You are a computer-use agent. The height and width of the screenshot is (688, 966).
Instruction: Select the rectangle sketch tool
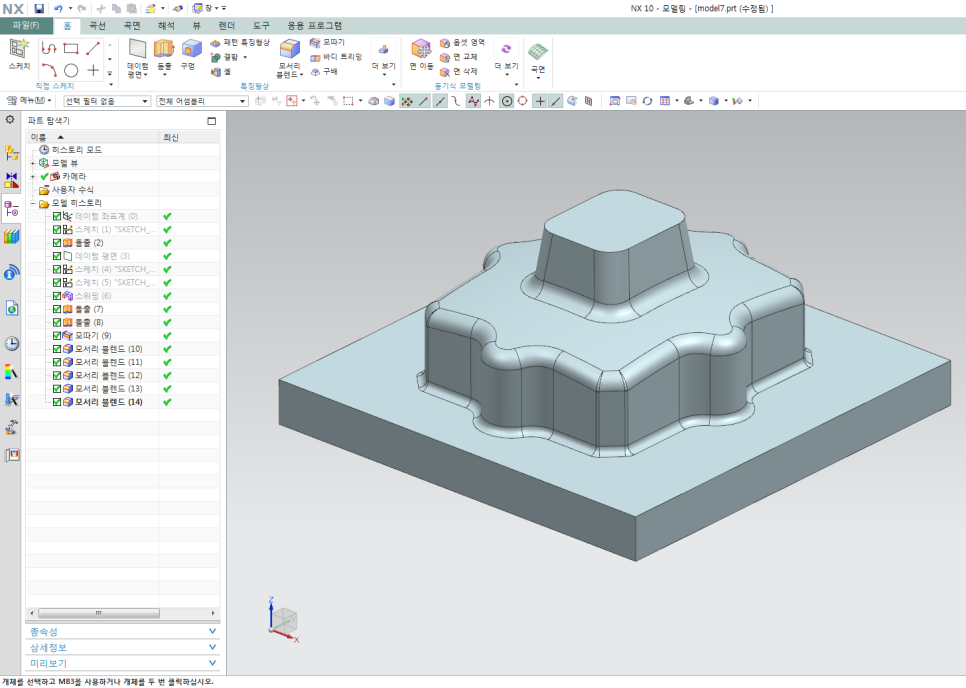pyautogui.click(x=71, y=48)
